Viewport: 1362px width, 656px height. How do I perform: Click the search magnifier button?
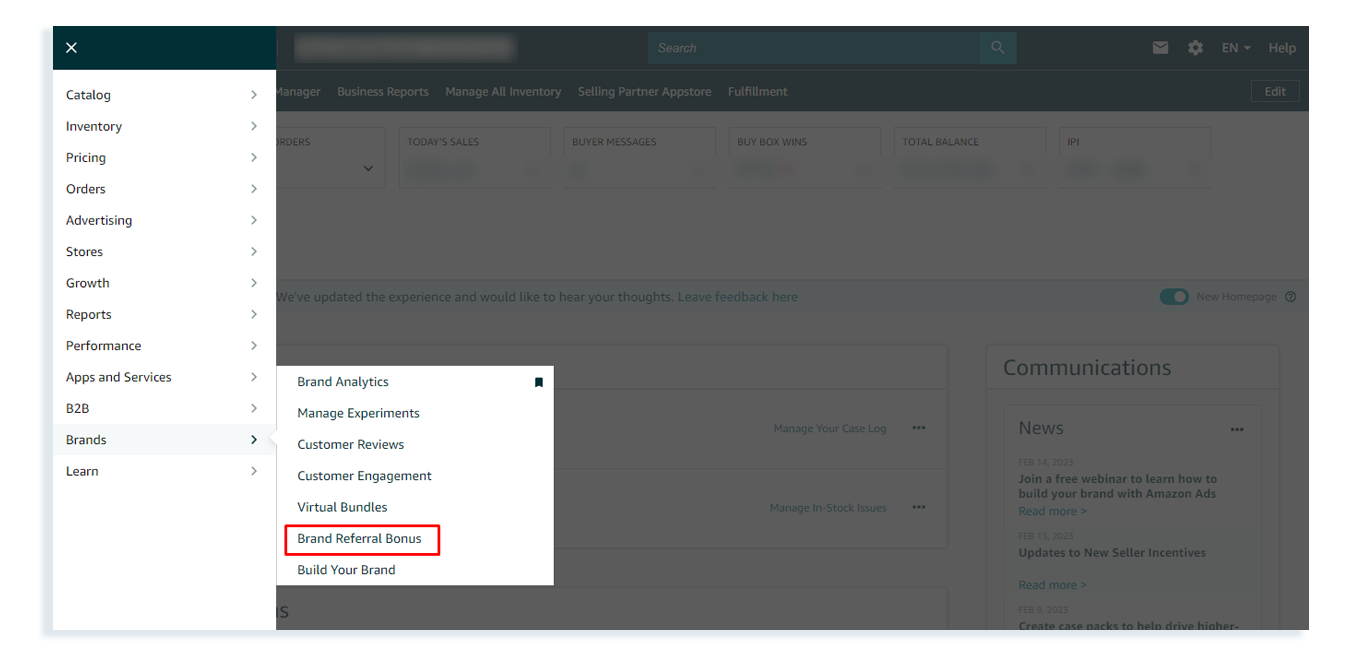998,48
